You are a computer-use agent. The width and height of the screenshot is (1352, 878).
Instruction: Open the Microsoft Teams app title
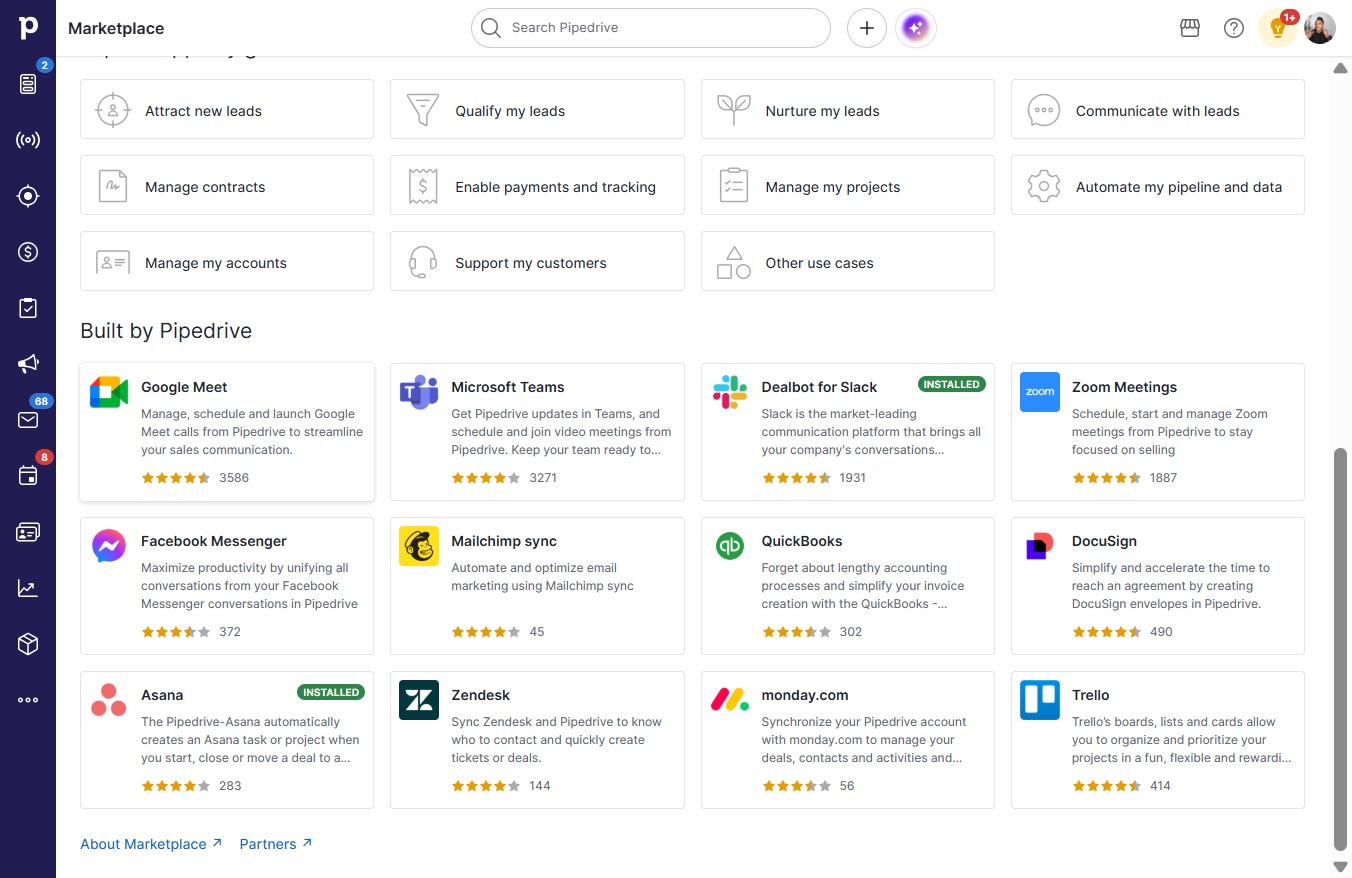point(508,387)
